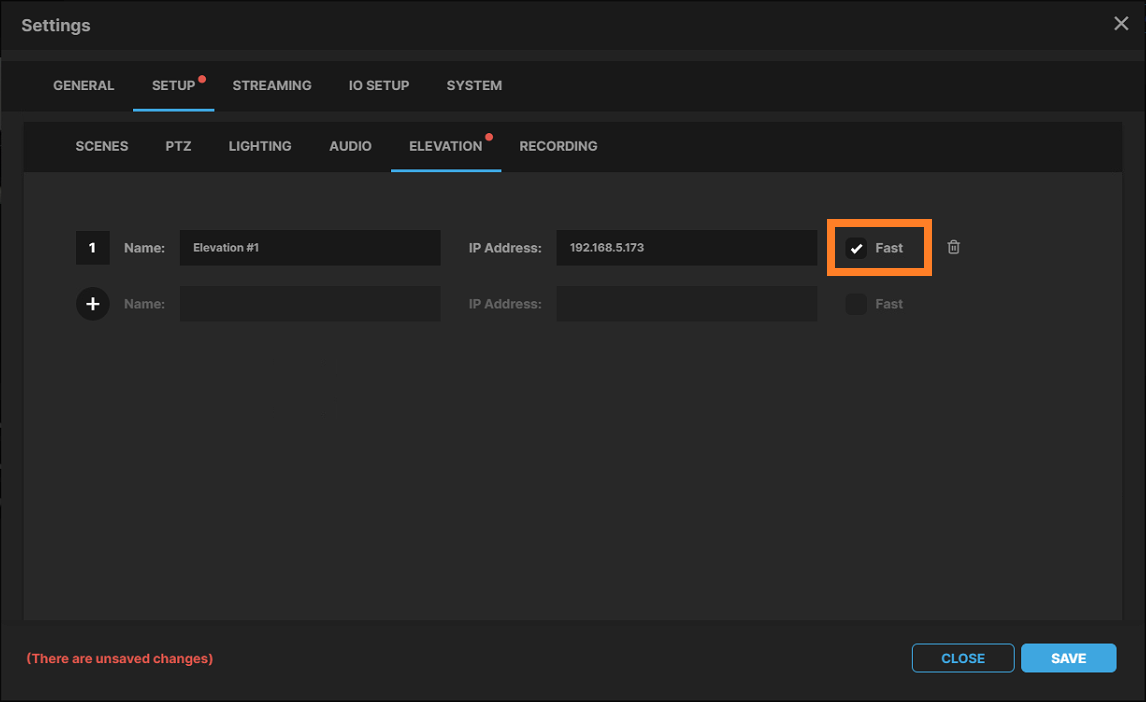The height and width of the screenshot is (702, 1146).
Task: Go to the IO SETUP tab
Action: tap(379, 85)
